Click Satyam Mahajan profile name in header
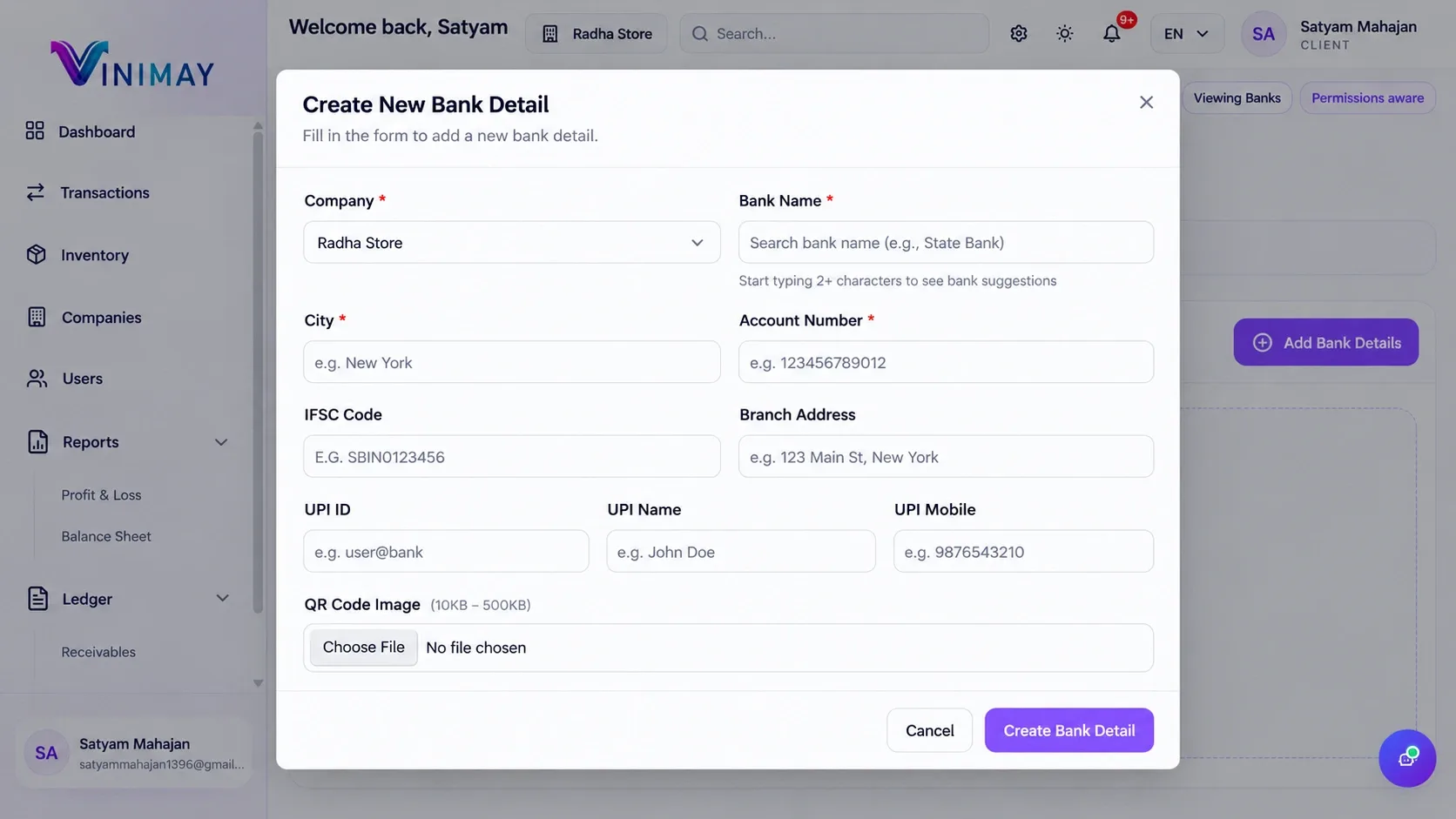The image size is (1456, 819). click(x=1358, y=26)
